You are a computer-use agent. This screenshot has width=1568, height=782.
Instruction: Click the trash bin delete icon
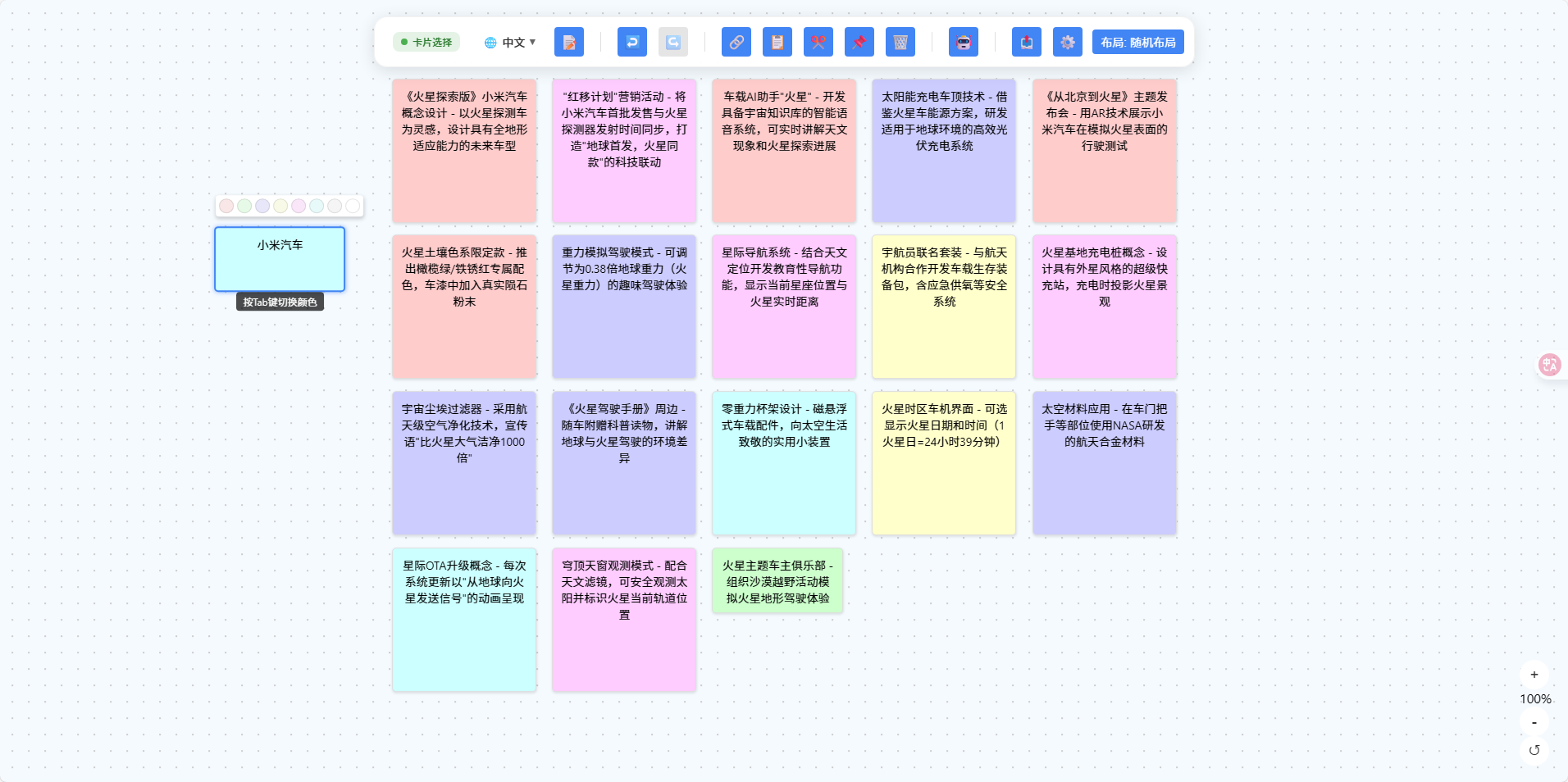coord(900,42)
